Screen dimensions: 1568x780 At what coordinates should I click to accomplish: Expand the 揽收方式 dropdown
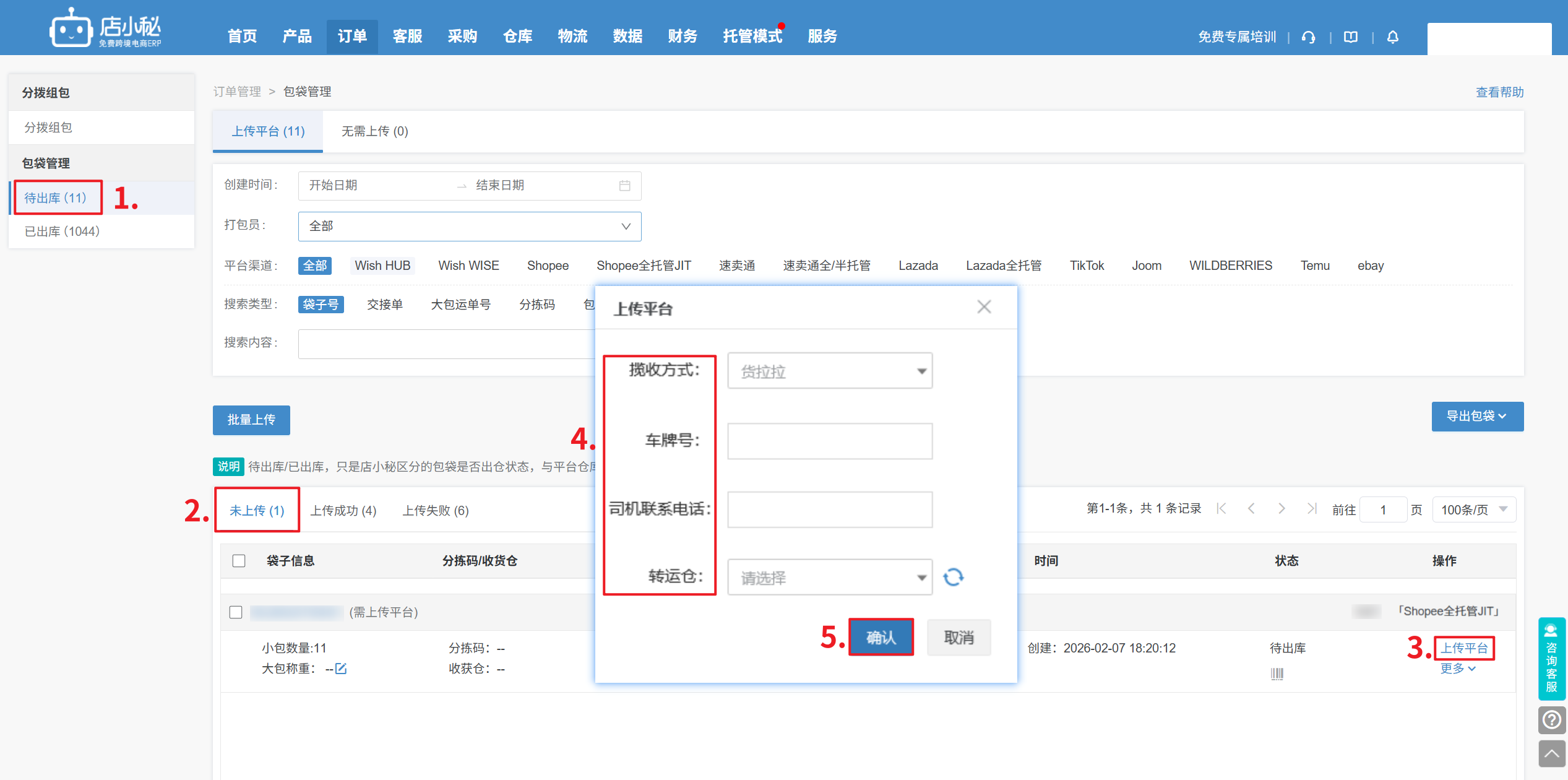coord(829,371)
